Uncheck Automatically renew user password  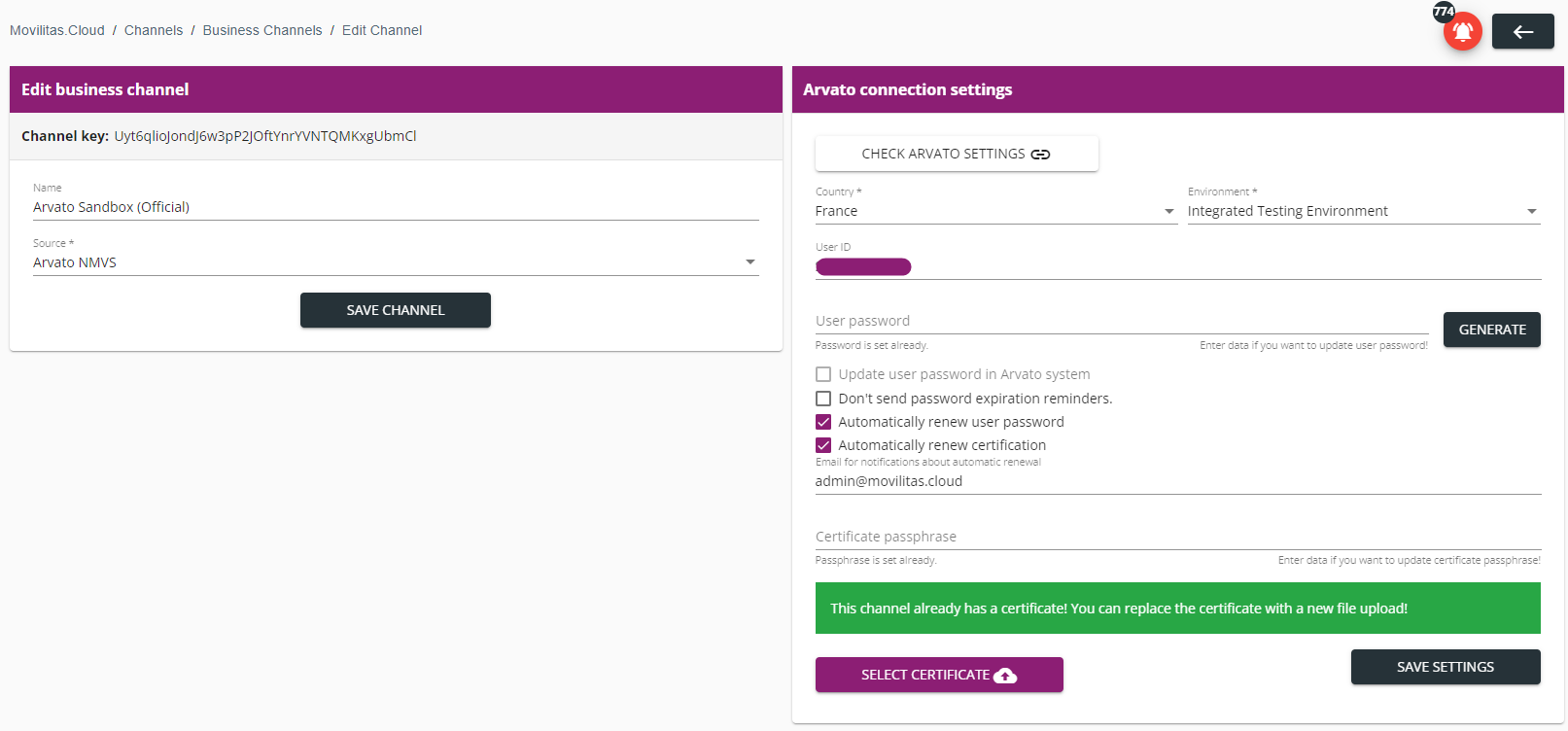pos(823,422)
